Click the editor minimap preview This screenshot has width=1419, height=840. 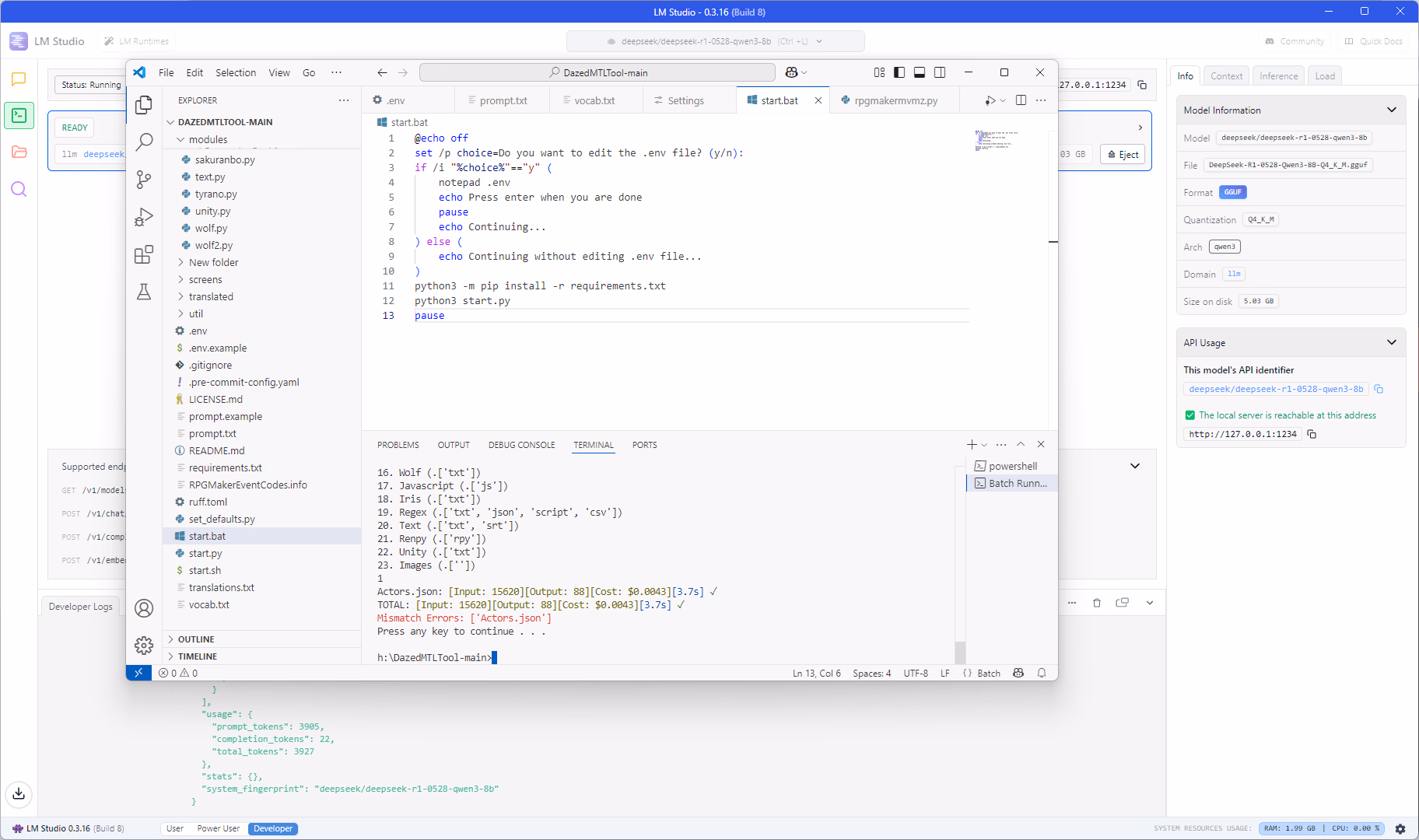click(x=997, y=141)
